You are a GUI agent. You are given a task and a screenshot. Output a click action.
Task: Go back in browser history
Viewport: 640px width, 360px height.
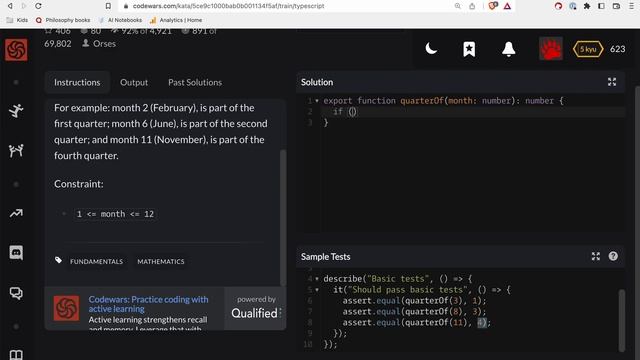10,6
